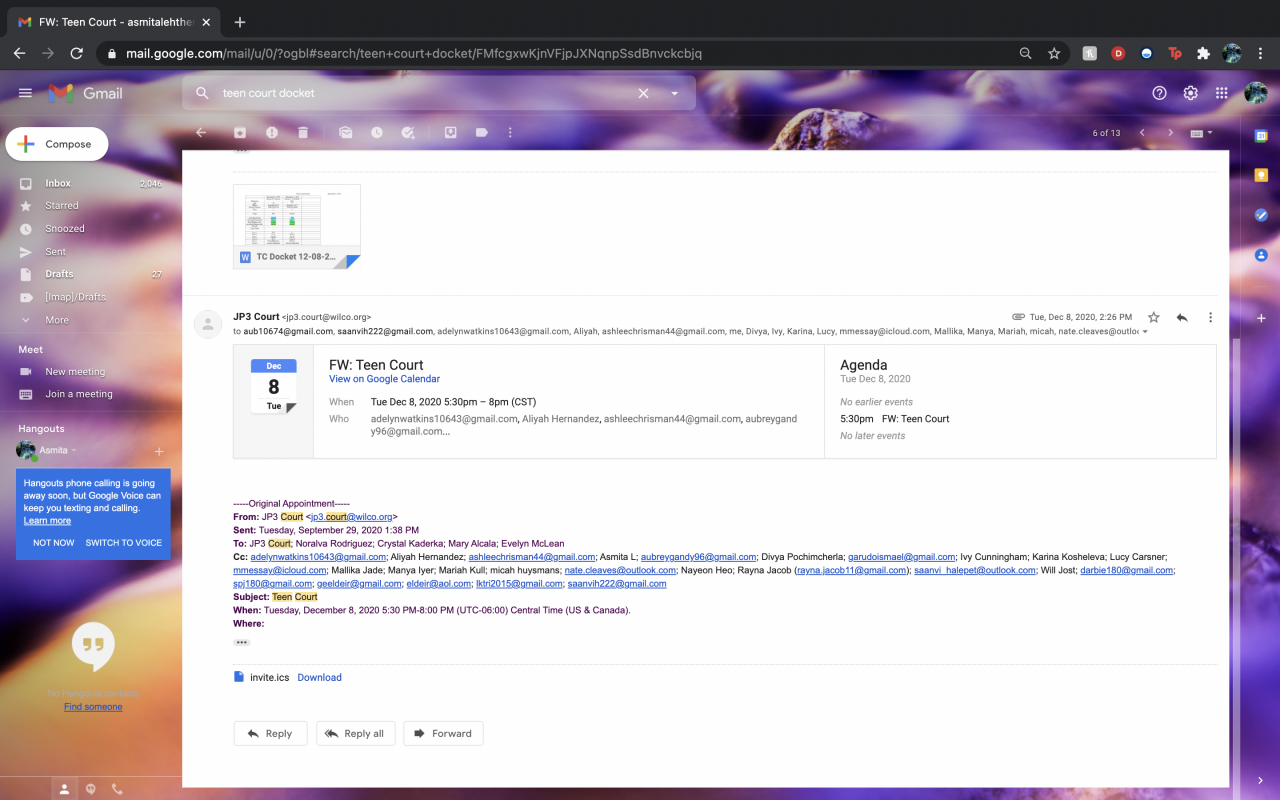Open Google Keep in the side panel
Viewport: 1280px width, 800px height.
pyautogui.click(x=1261, y=175)
